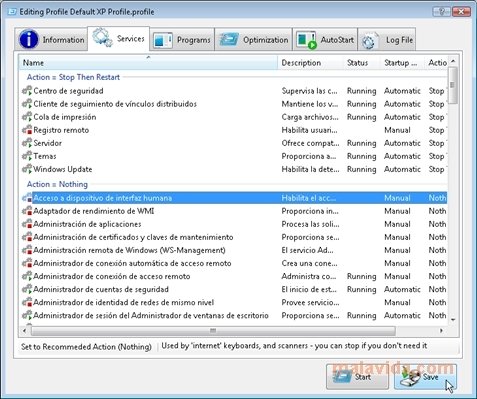Click the Windows Update service icon
This screenshot has width=477, height=399.
(27, 169)
